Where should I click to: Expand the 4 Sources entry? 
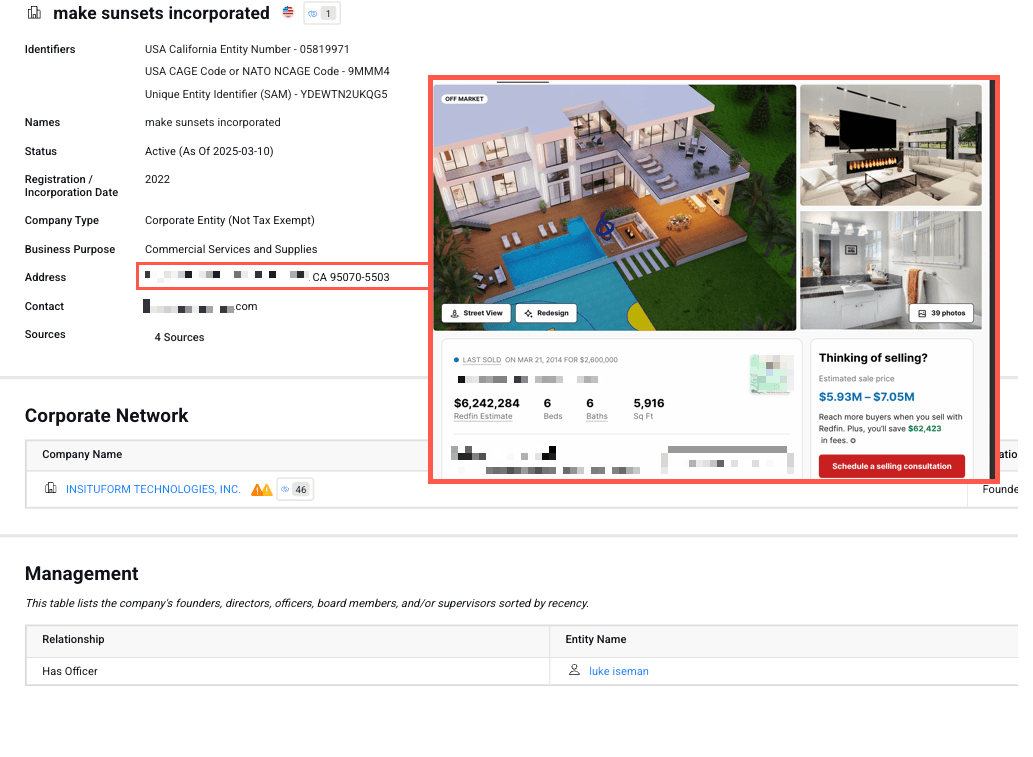[179, 338]
